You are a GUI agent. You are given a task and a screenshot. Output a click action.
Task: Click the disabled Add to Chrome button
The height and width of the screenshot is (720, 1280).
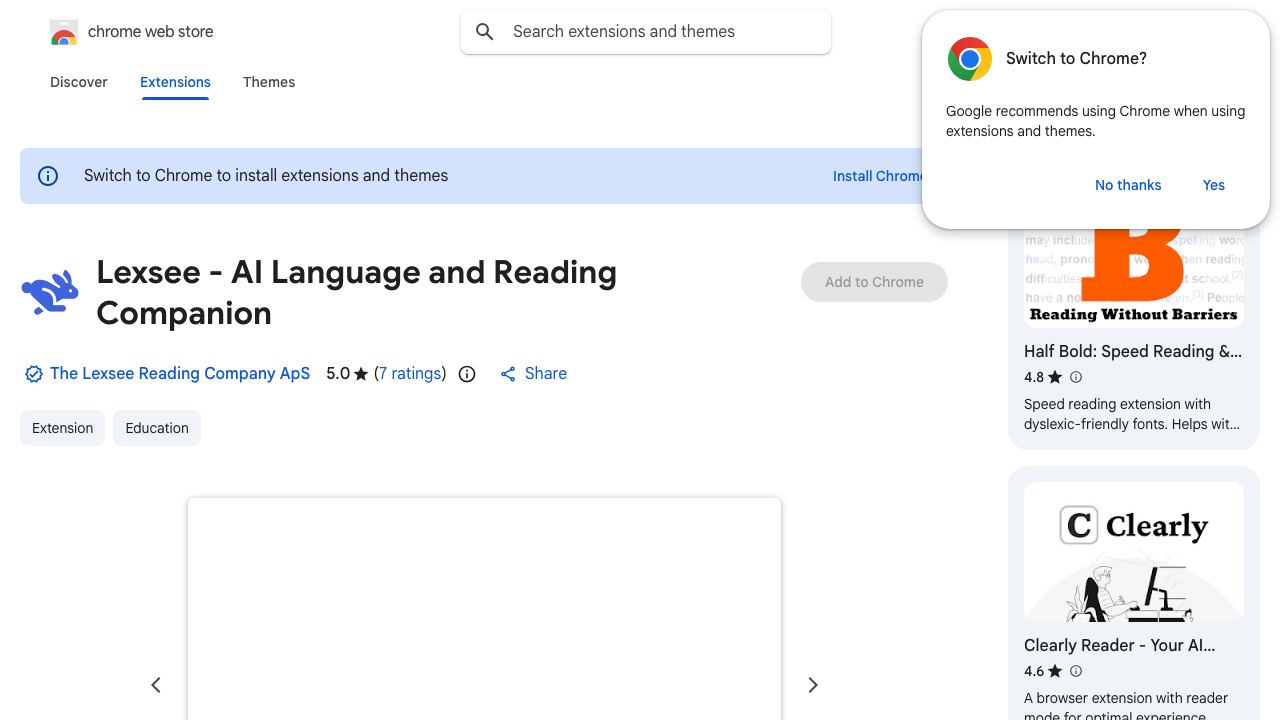[874, 282]
